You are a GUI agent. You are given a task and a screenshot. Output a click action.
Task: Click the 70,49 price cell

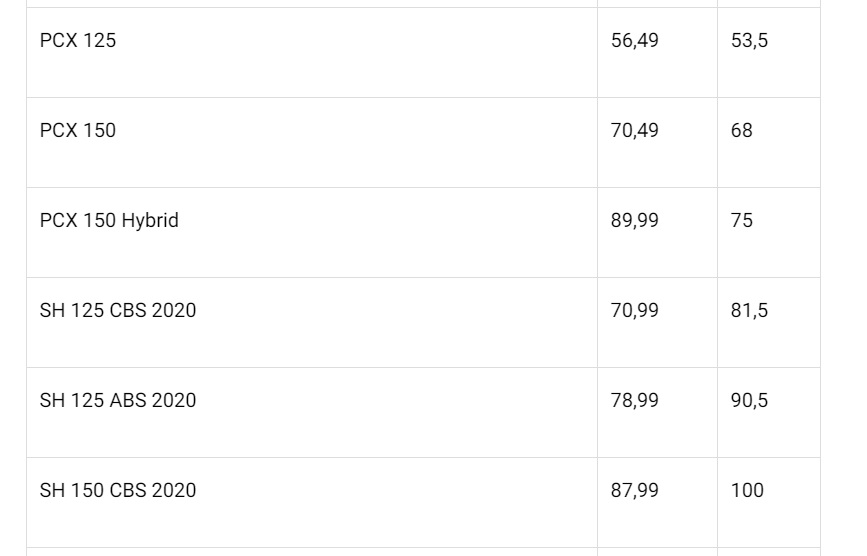pos(635,131)
